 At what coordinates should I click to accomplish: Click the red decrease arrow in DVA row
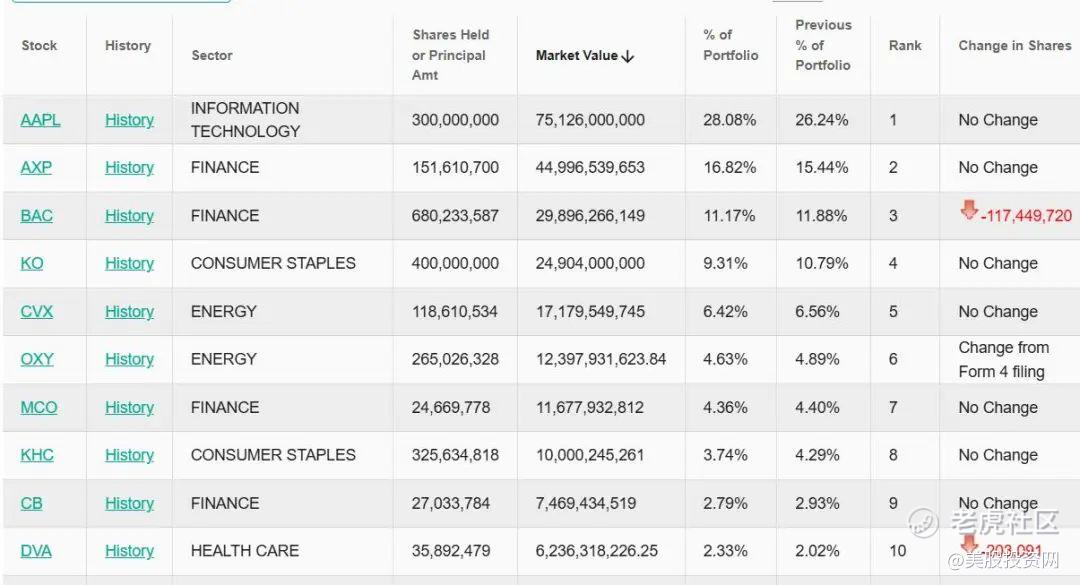tap(968, 543)
